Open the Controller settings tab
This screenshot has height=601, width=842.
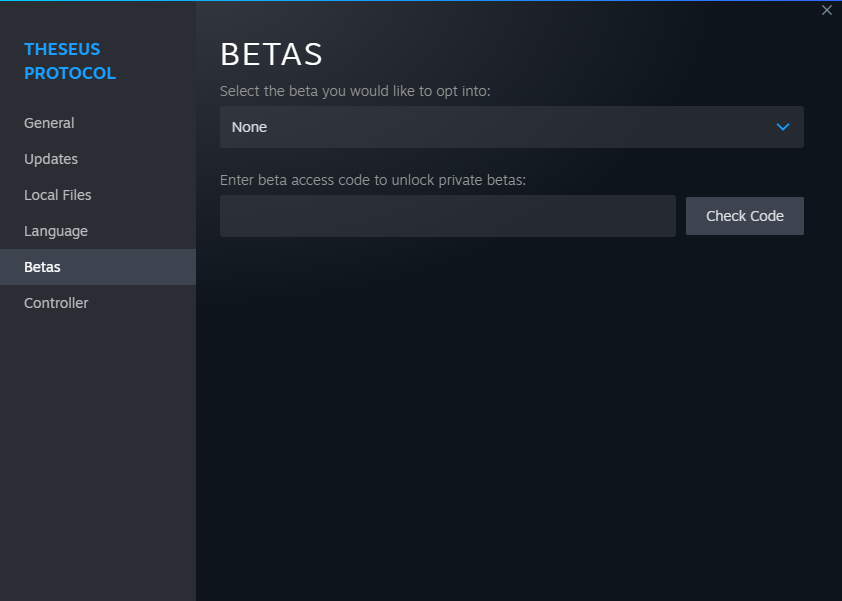56,303
